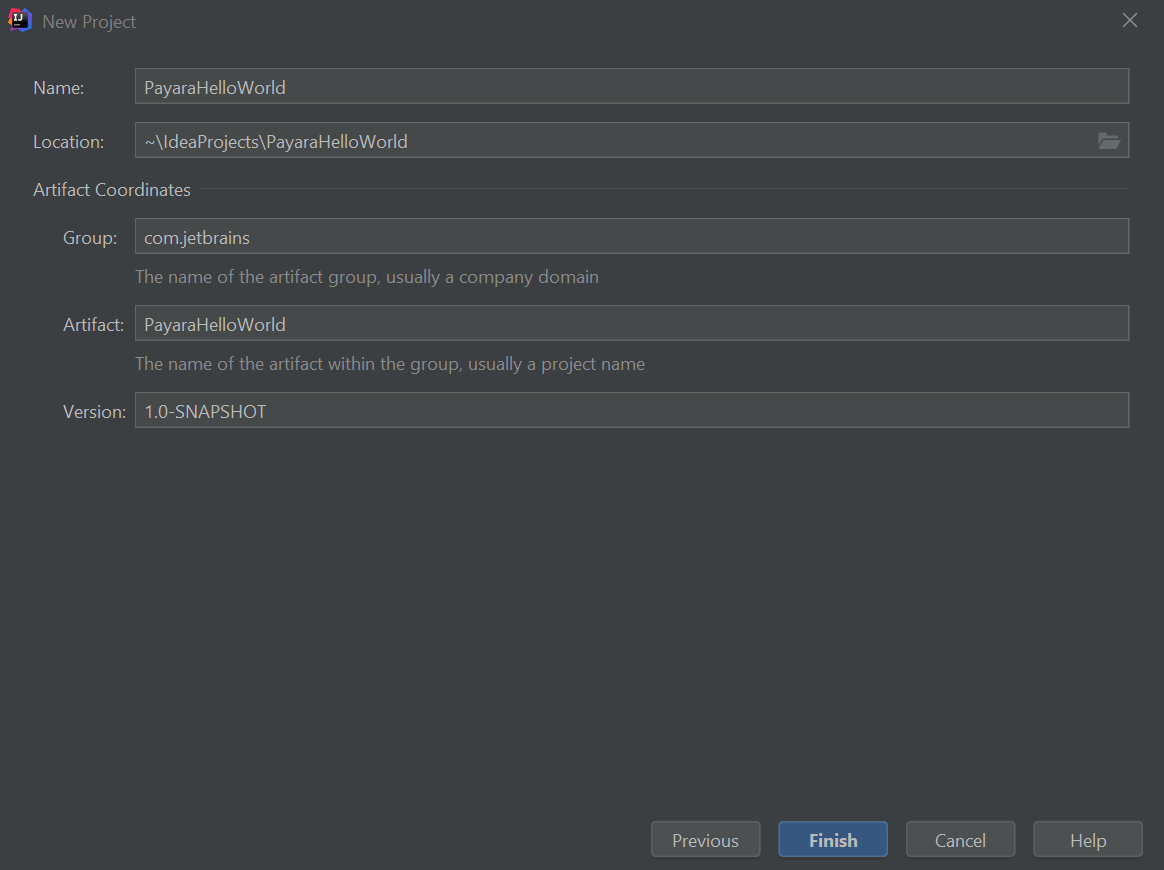Open Help for this wizard
1164x870 pixels.
1087,840
